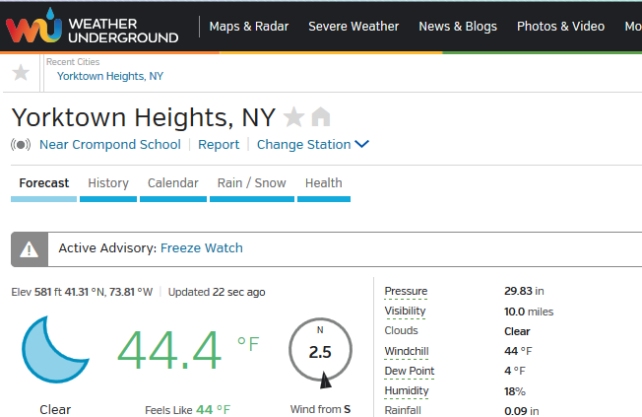Open the Maps & Radar menu
This screenshot has height=417, width=642.
[x=249, y=27]
